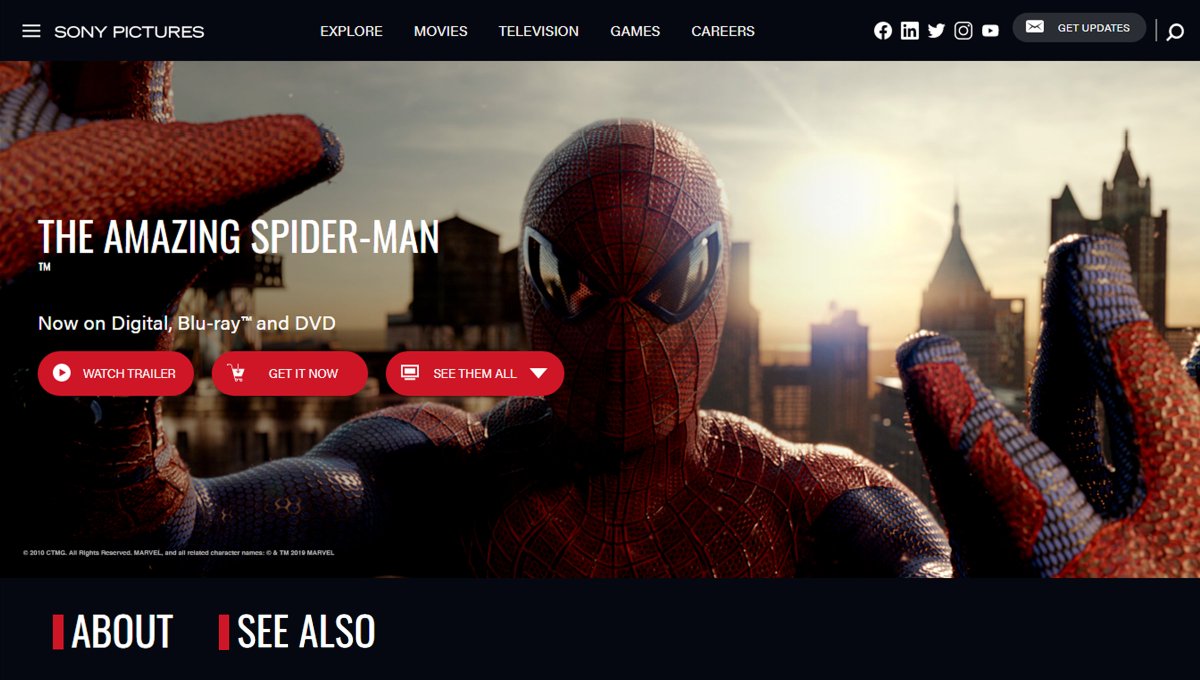Open the Games menu
This screenshot has height=680, width=1200.
pos(635,31)
